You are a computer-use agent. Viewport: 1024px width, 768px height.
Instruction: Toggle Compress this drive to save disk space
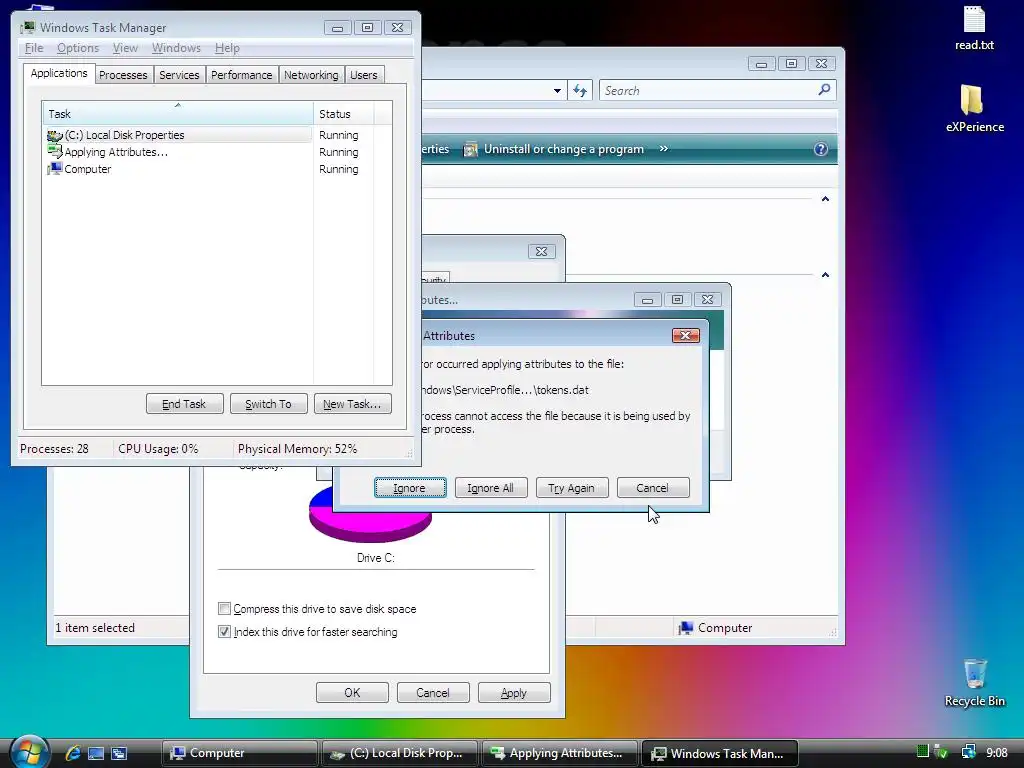(224, 609)
